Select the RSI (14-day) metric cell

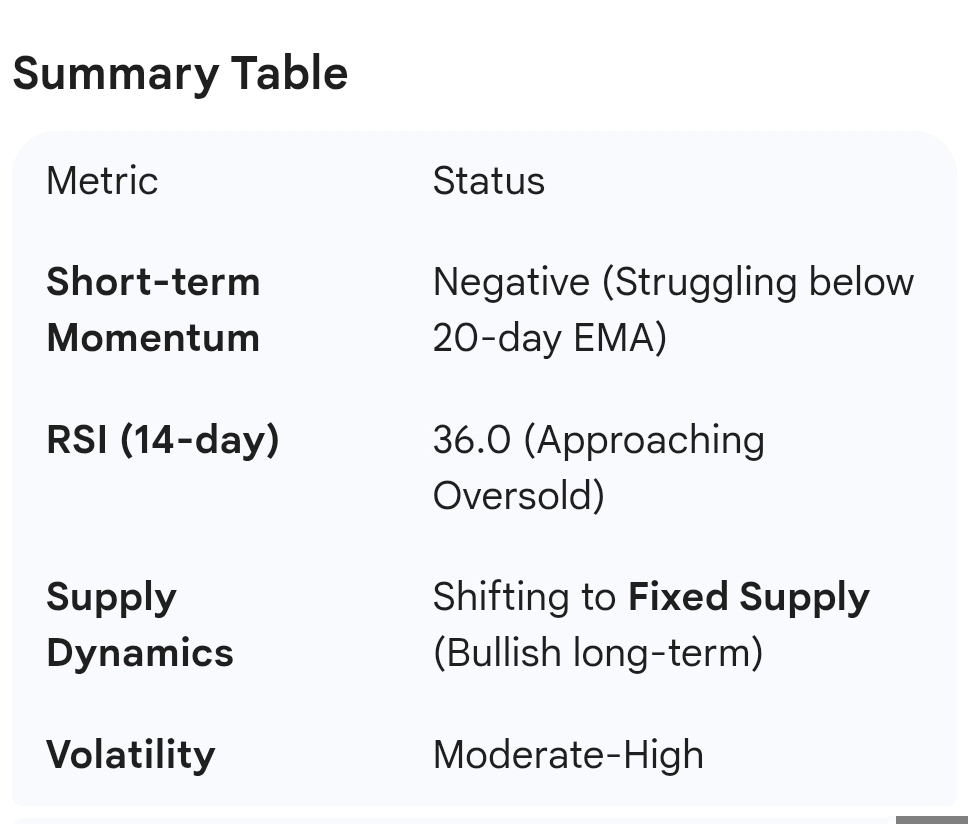pyautogui.click(x=163, y=440)
